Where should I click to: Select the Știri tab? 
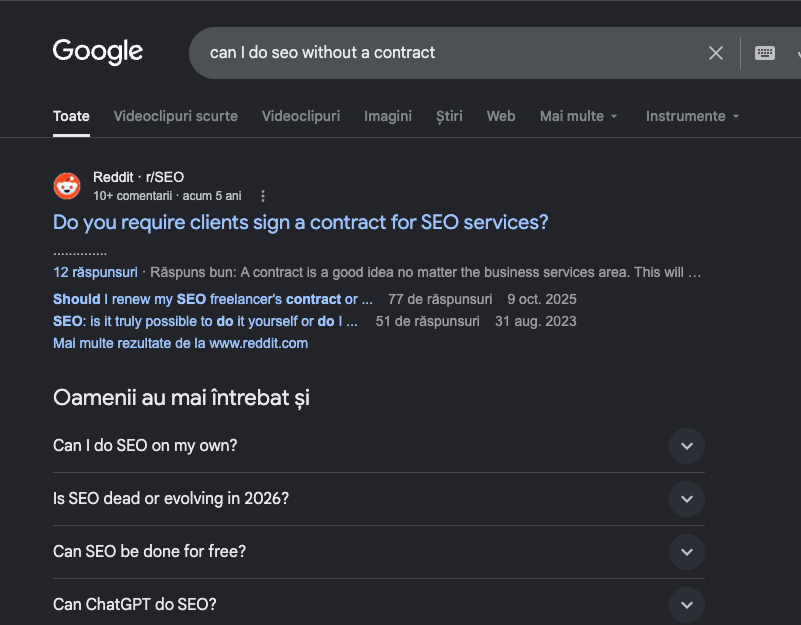coord(449,116)
